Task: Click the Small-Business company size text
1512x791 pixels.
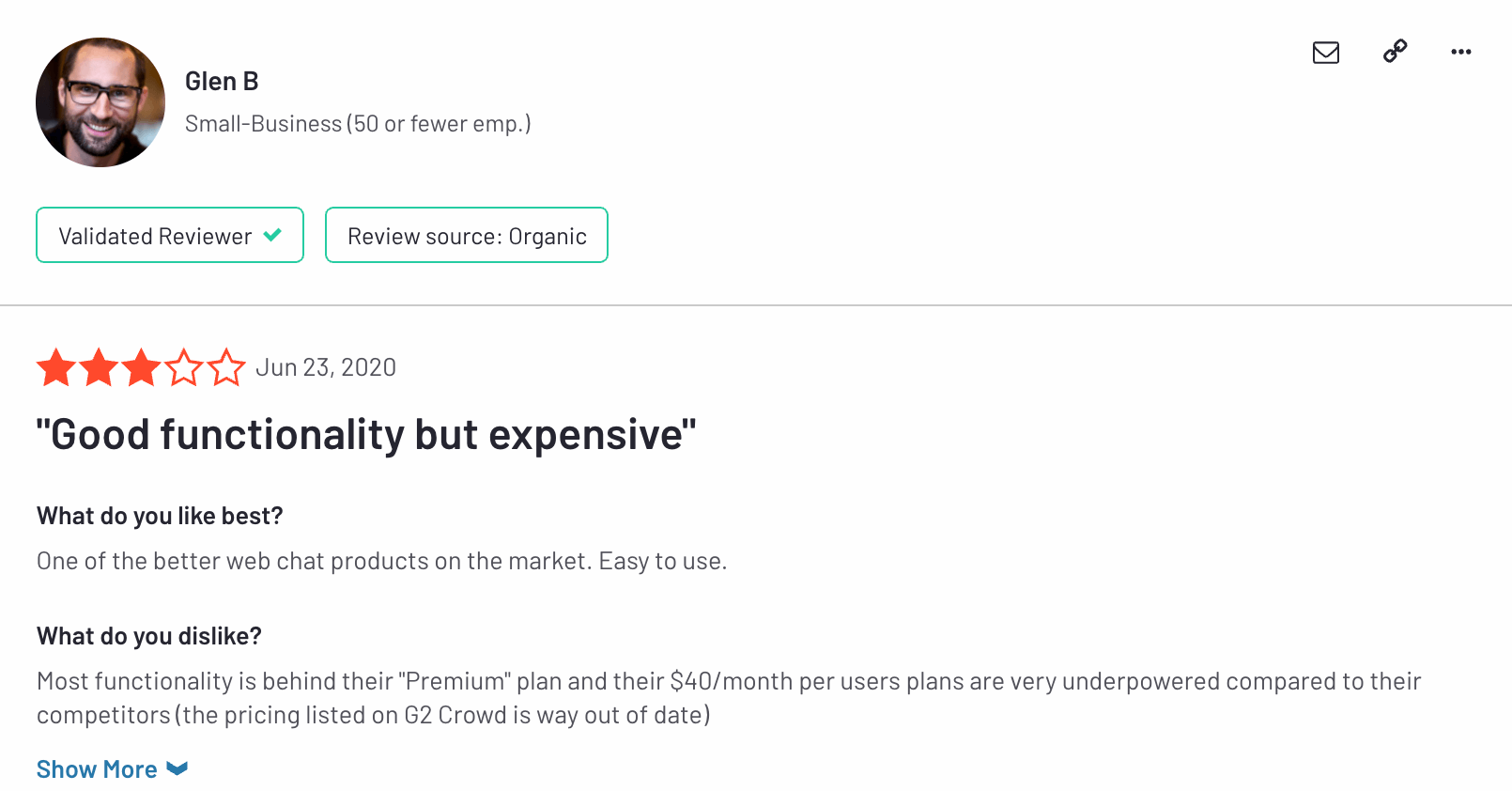Action: click(358, 124)
